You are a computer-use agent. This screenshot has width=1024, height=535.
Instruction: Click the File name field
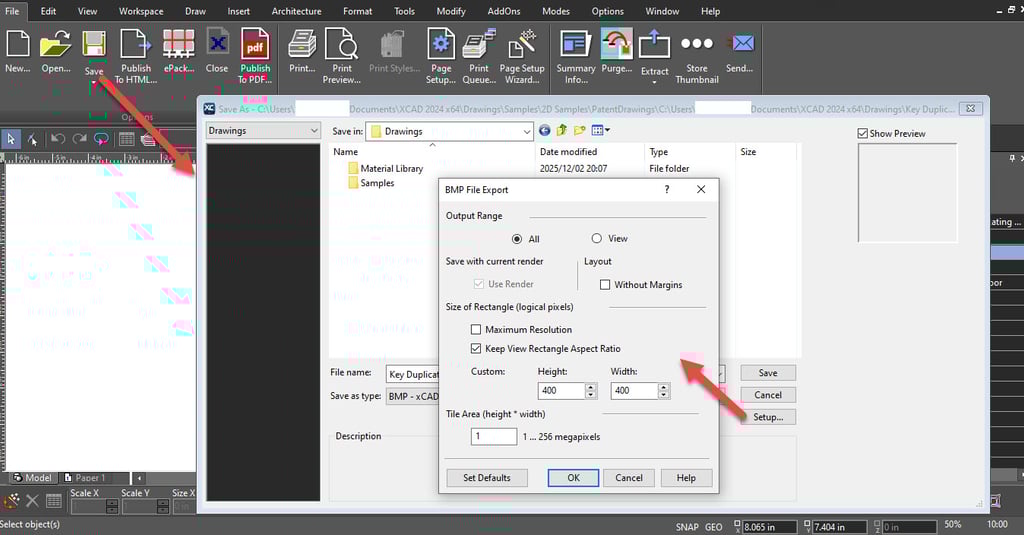tap(412, 374)
